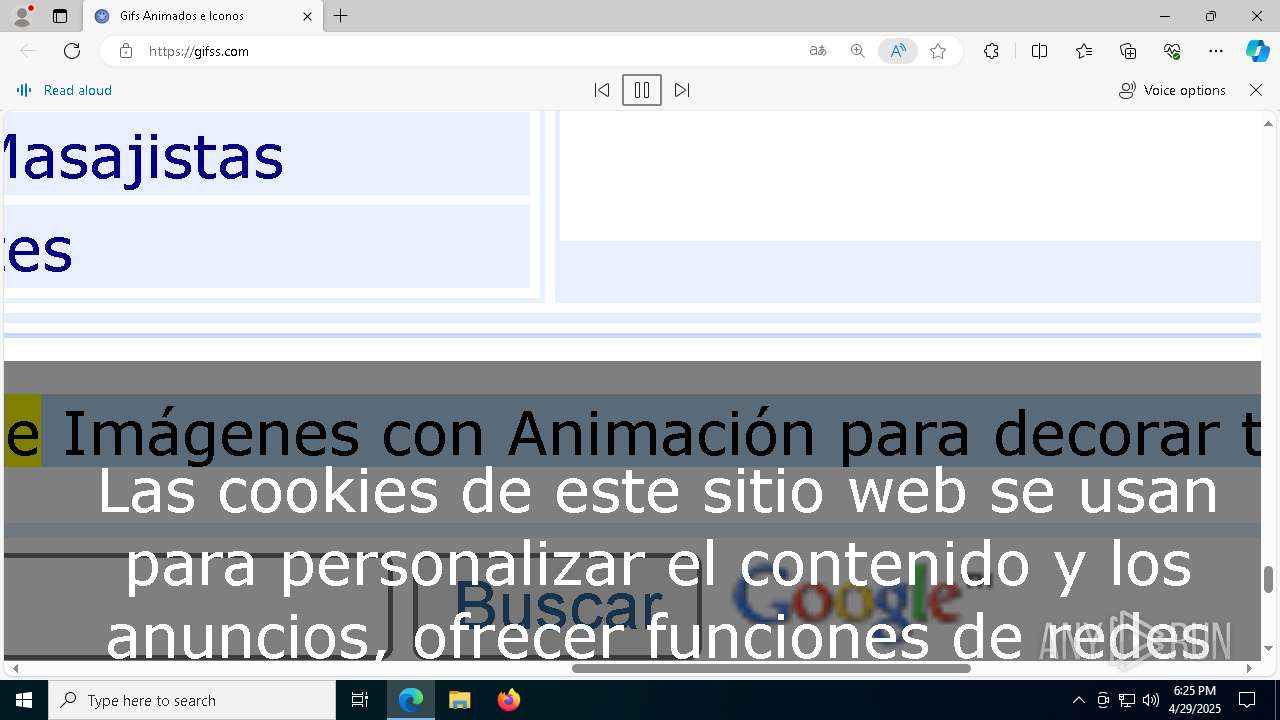Click the scroll right arrow
This screenshot has height=720, width=1280.
click(1249, 668)
